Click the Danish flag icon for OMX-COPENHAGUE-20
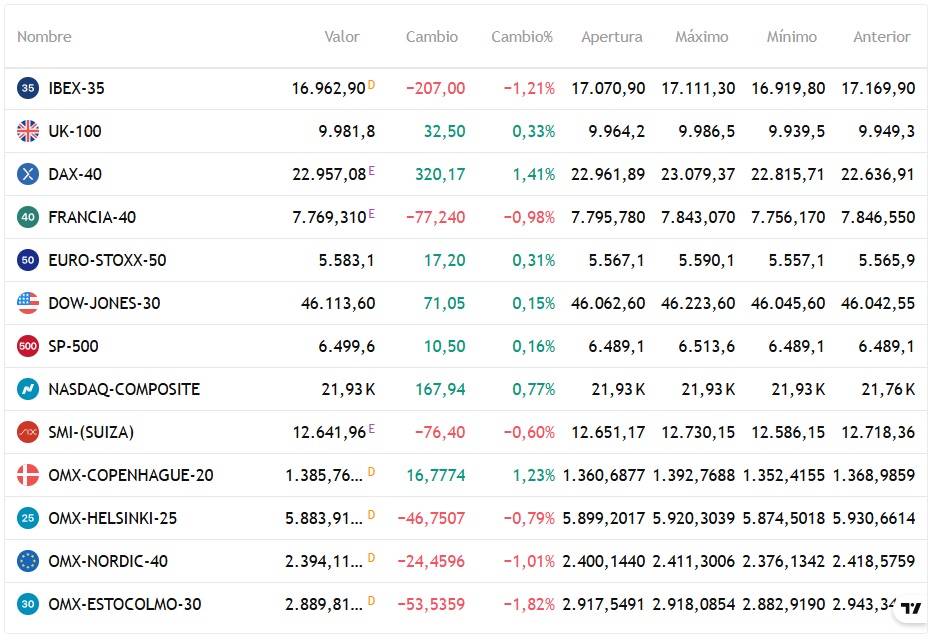Image resolution: width=936 pixels, height=640 pixels. tap(28, 475)
